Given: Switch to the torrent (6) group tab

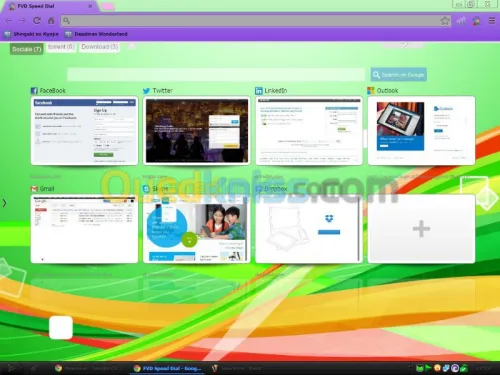Looking at the screenshot, I should [61, 47].
